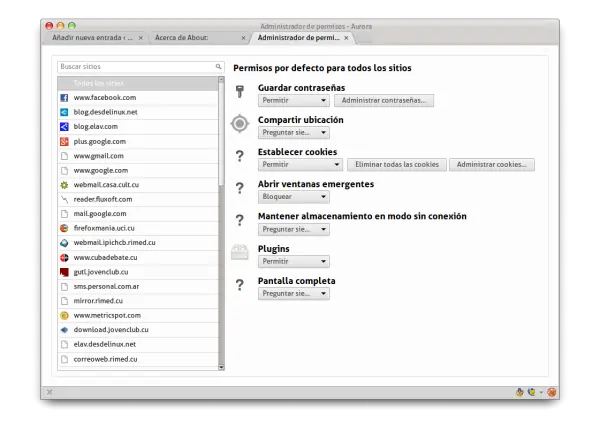The height and width of the screenshot is (445, 600).
Task: Click the Google Plus favicon
Action: click(64, 142)
